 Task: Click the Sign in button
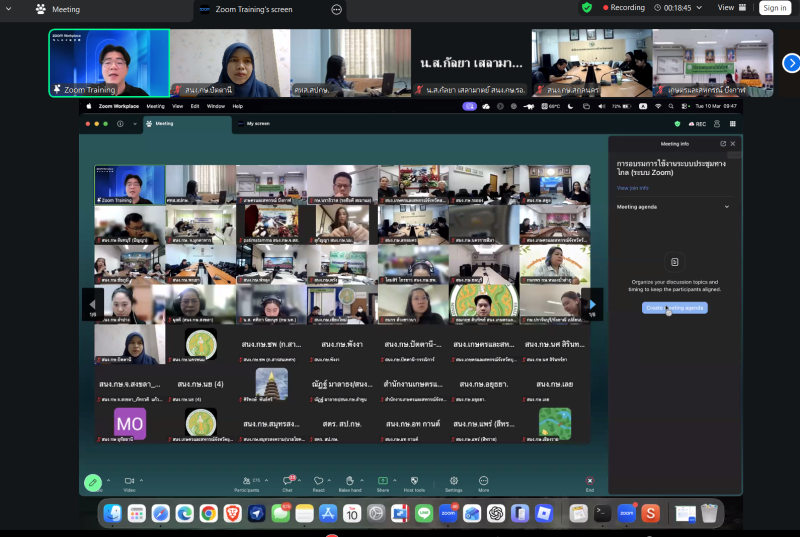click(x=774, y=8)
